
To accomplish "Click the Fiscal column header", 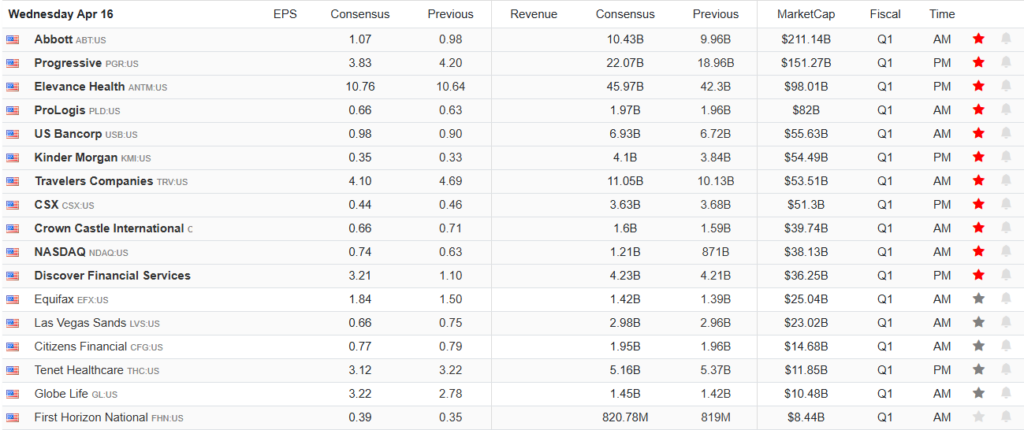I will [x=885, y=14].
